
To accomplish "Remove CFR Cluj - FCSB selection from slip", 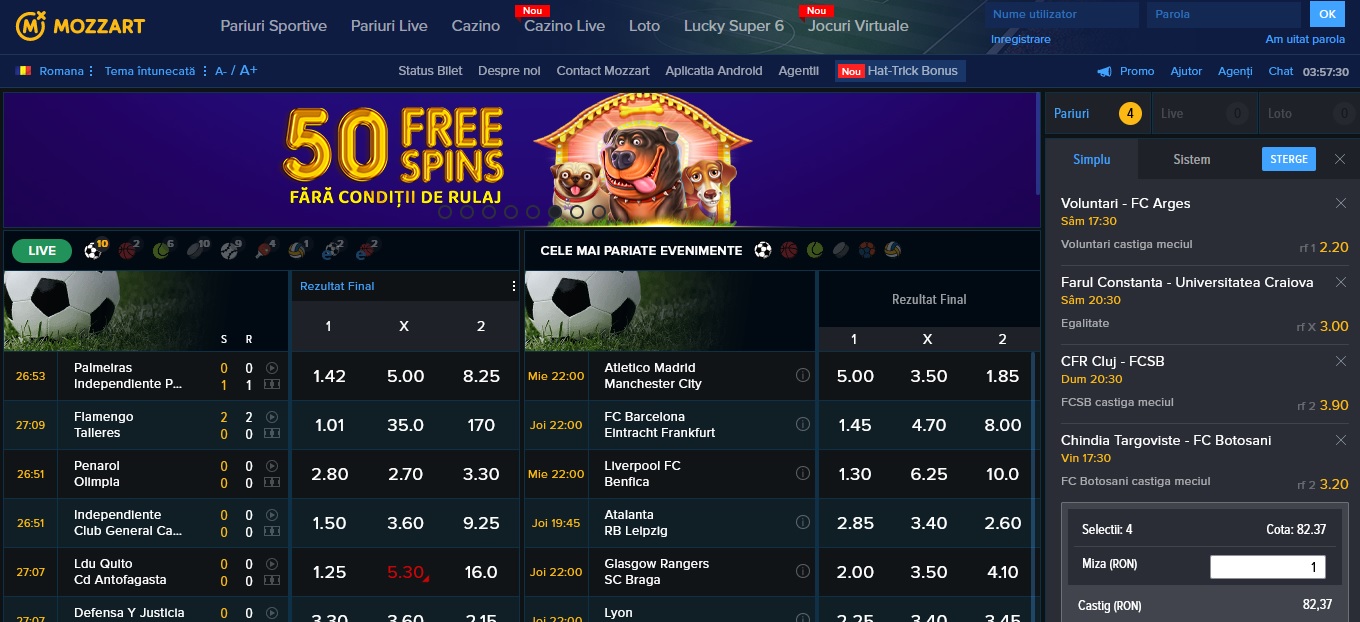I will tap(1341, 361).
